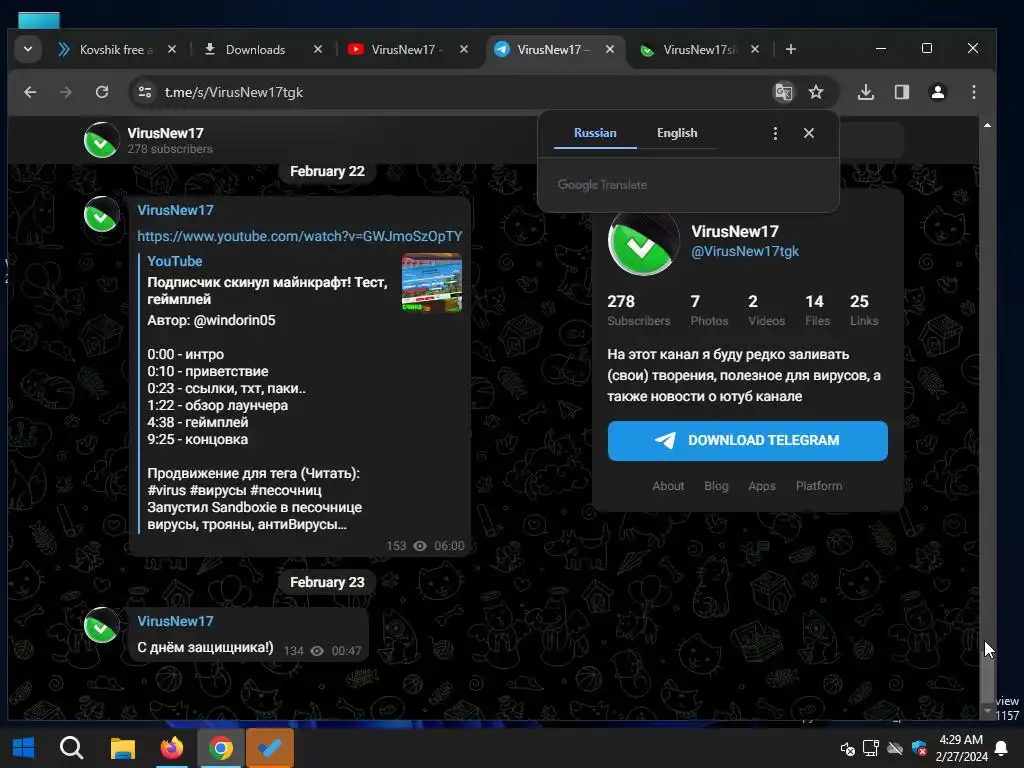Open the Chrome three-dot menu

click(974, 92)
